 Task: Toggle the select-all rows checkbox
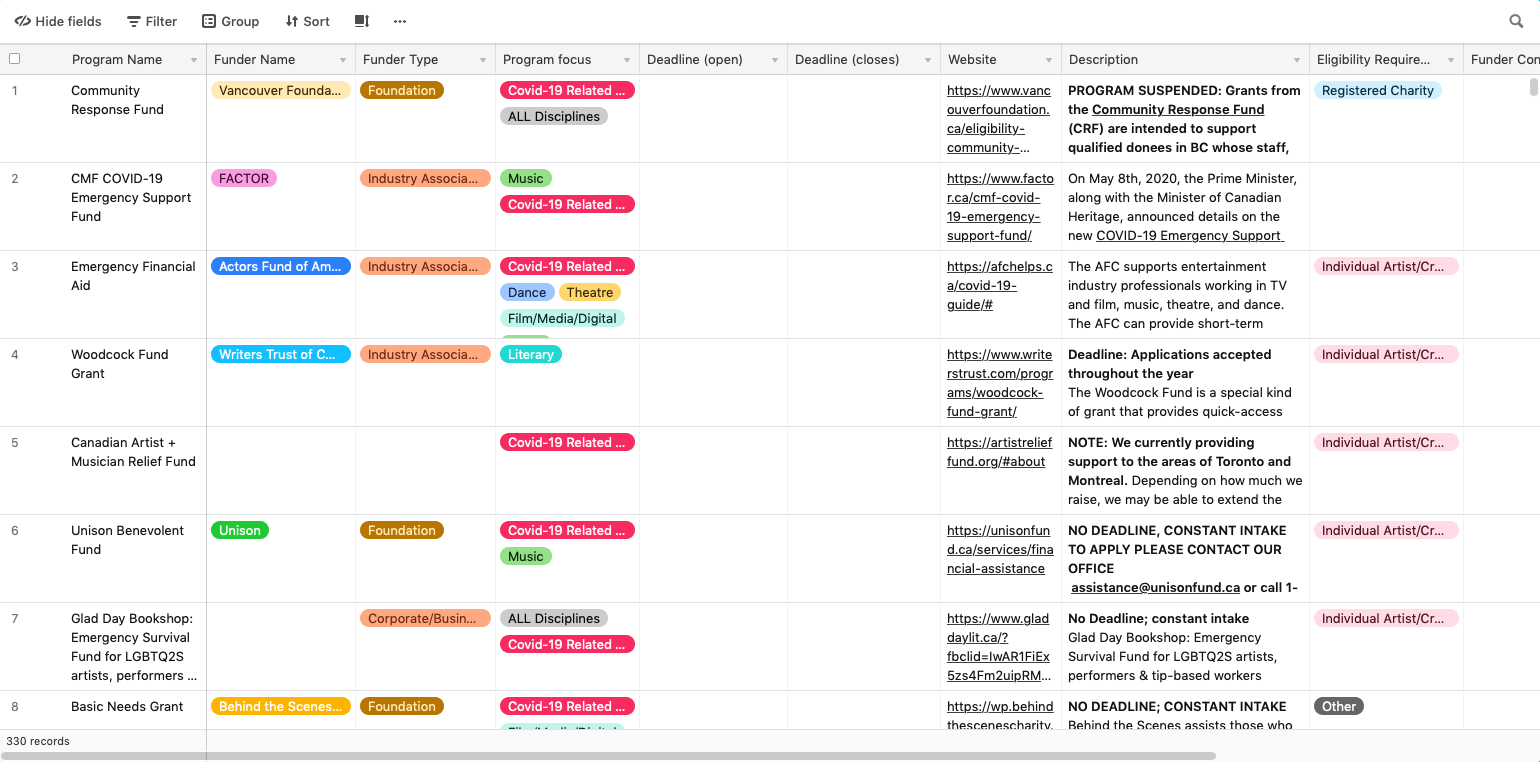14,59
